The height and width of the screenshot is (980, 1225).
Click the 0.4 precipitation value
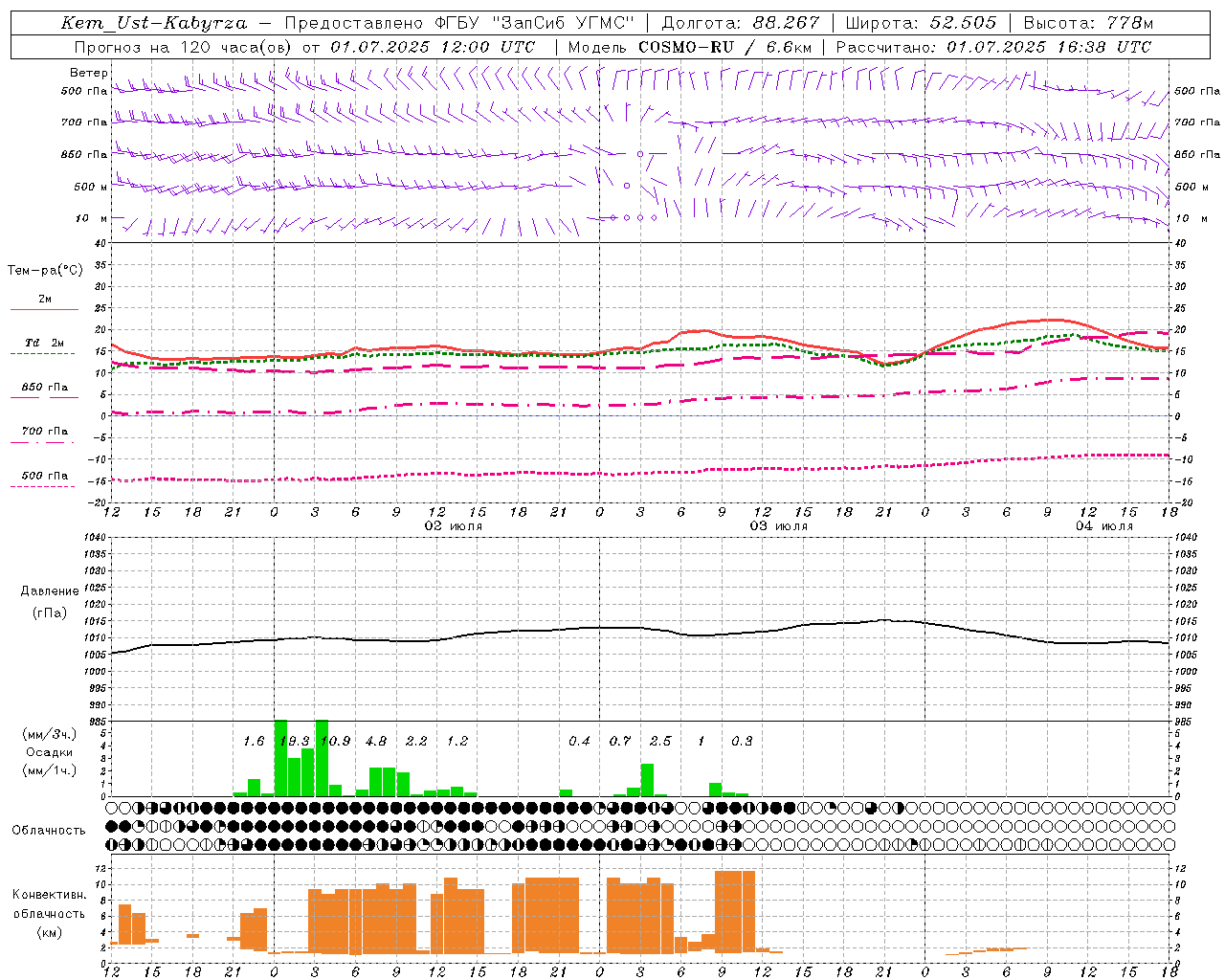click(579, 742)
